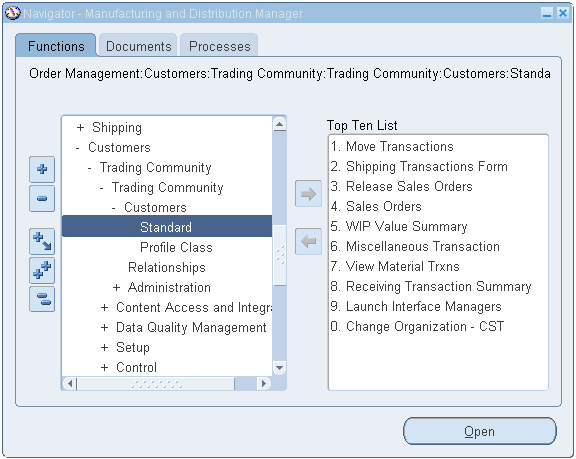The width and height of the screenshot is (576, 459).
Task: Click the Expand (plus) button beside the tree
Action: tap(42, 169)
